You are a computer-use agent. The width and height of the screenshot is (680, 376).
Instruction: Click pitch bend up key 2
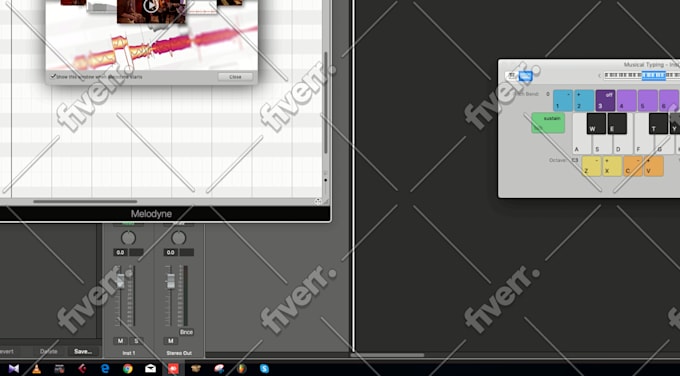pyautogui.click(x=584, y=101)
